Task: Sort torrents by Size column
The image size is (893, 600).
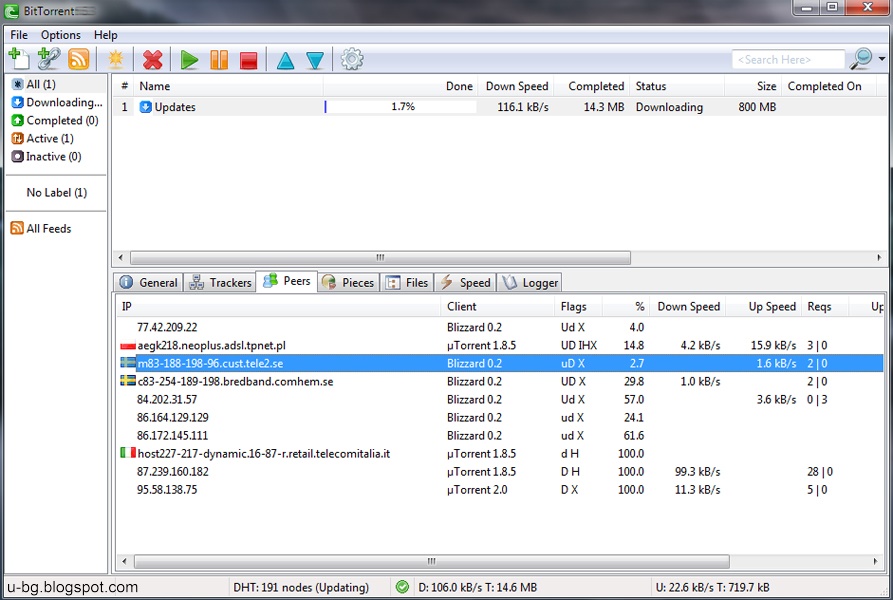Action: point(752,86)
